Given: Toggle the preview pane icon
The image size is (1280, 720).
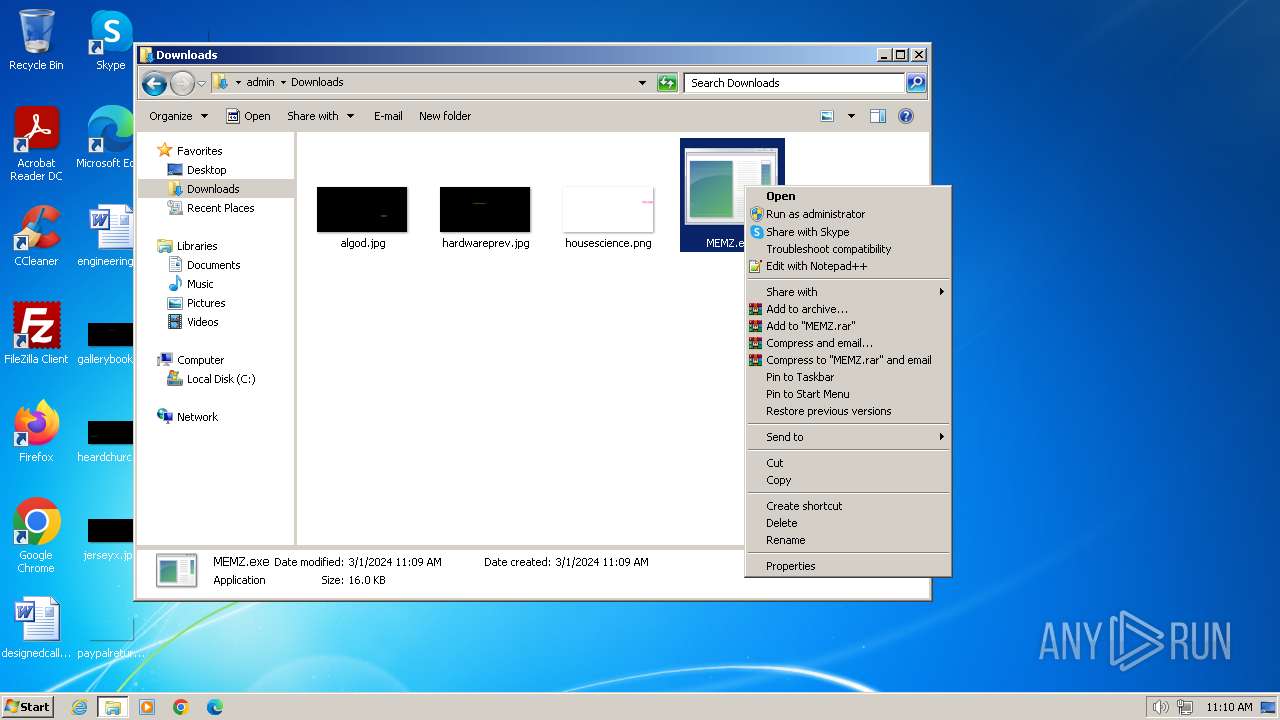Looking at the screenshot, I should [878, 116].
